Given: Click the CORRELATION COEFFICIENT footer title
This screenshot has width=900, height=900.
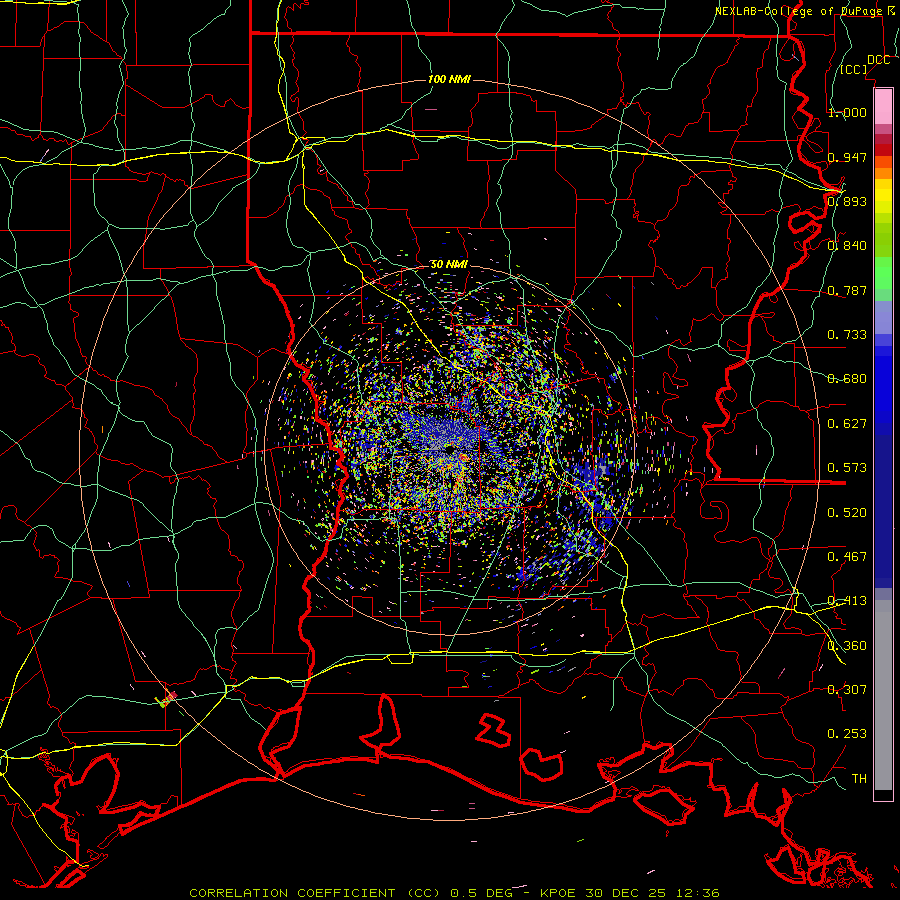Looking at the screenshot, I should 292,893.
